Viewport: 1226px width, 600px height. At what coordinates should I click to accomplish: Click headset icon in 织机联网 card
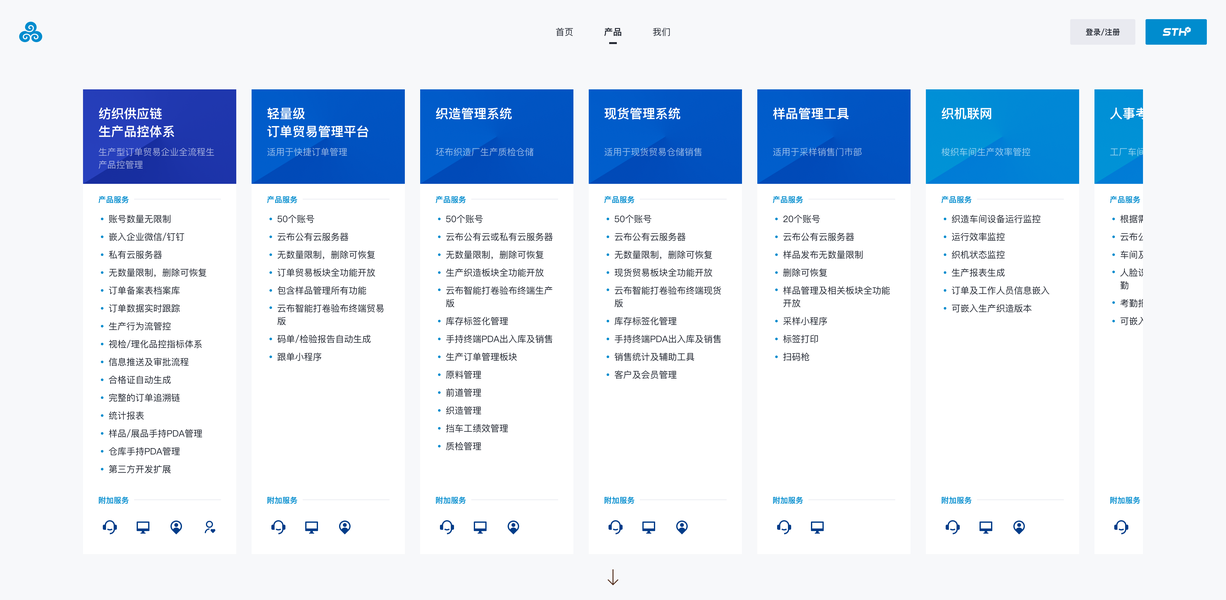(x=952, y=527)
